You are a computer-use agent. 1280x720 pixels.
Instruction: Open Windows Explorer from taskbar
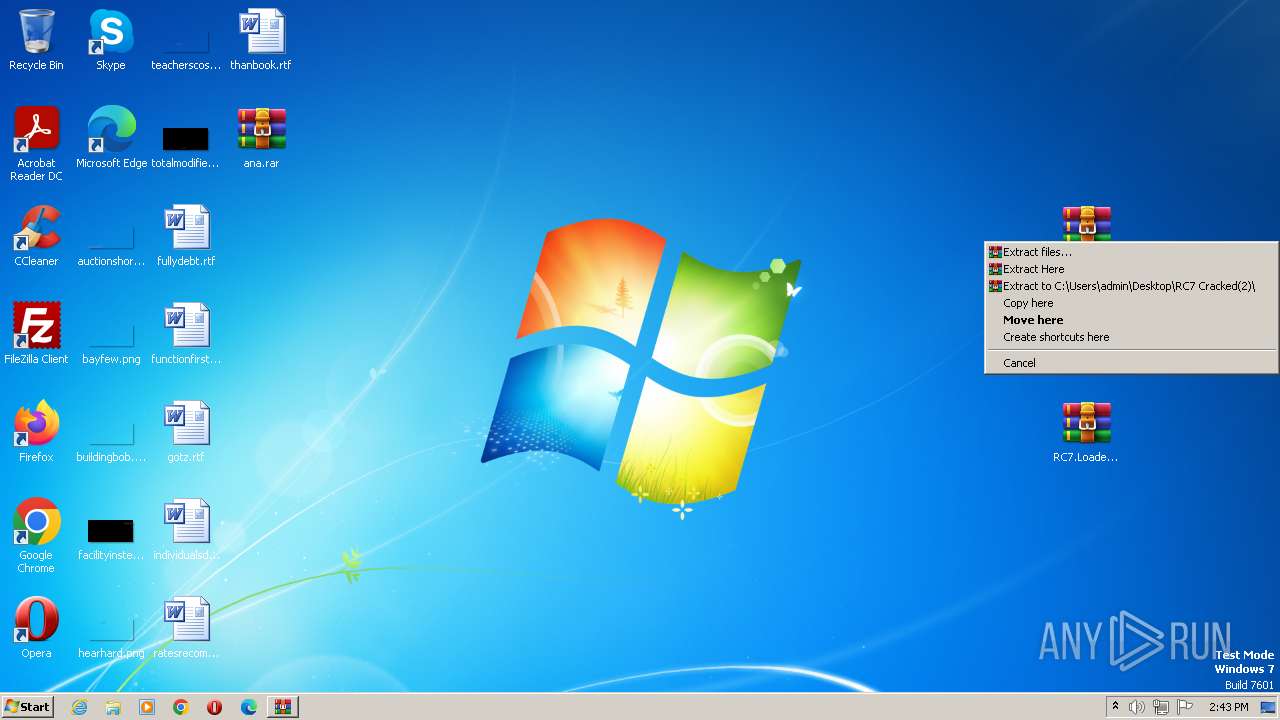[113, 707]
